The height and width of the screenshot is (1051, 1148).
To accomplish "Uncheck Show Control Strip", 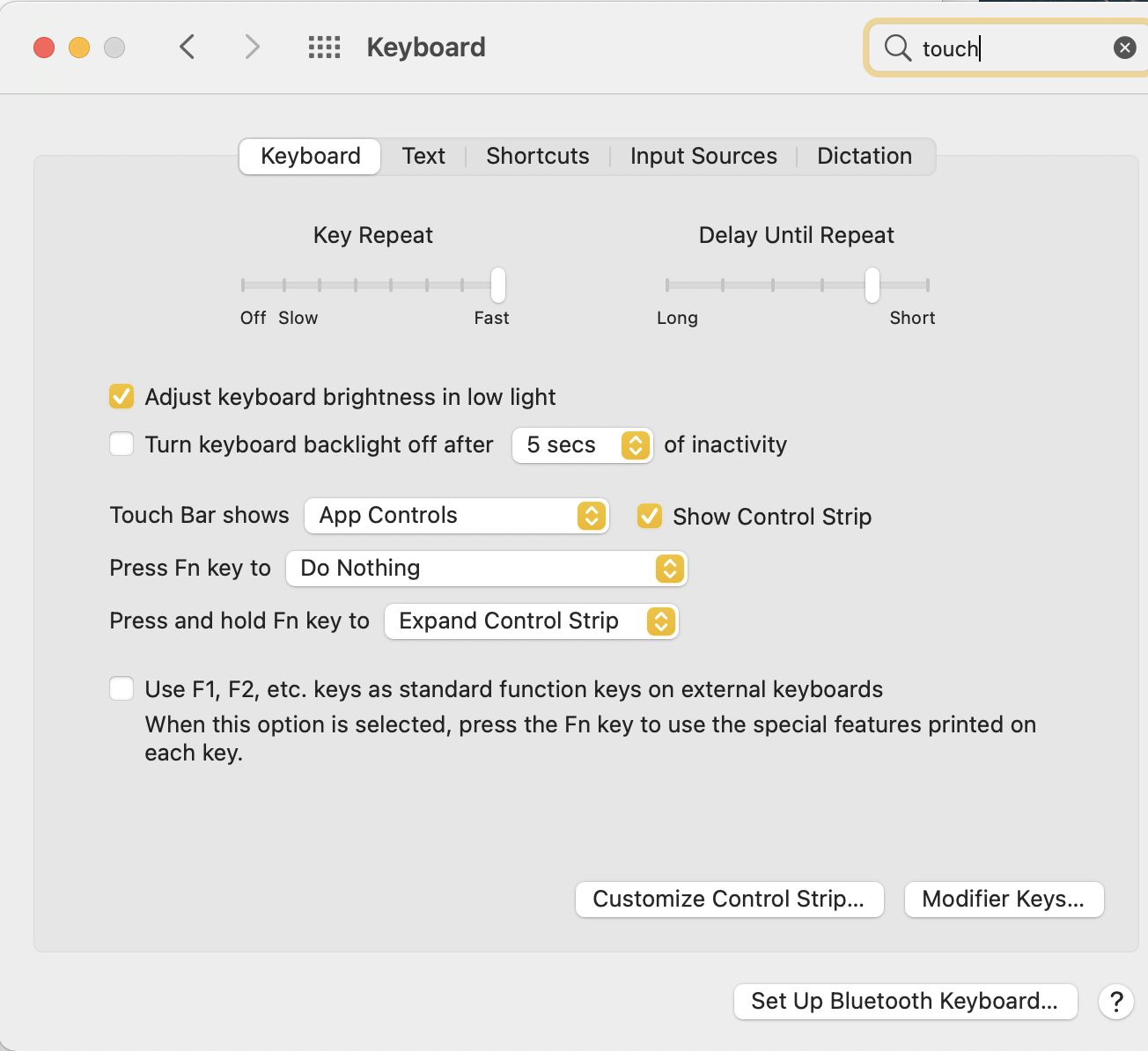I will click(x=650, y=516).
